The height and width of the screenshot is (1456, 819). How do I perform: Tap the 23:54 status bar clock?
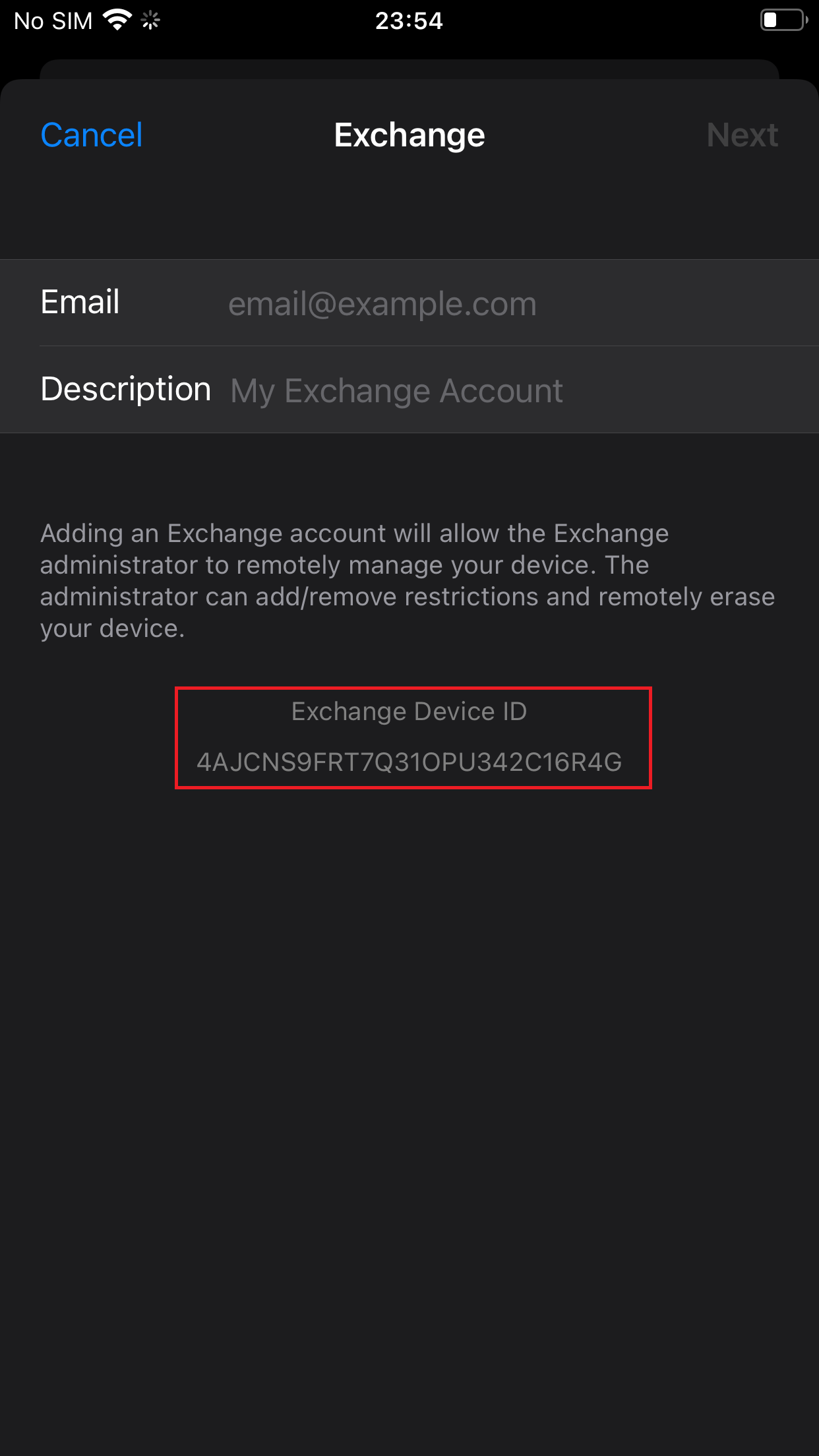point(409,21)
